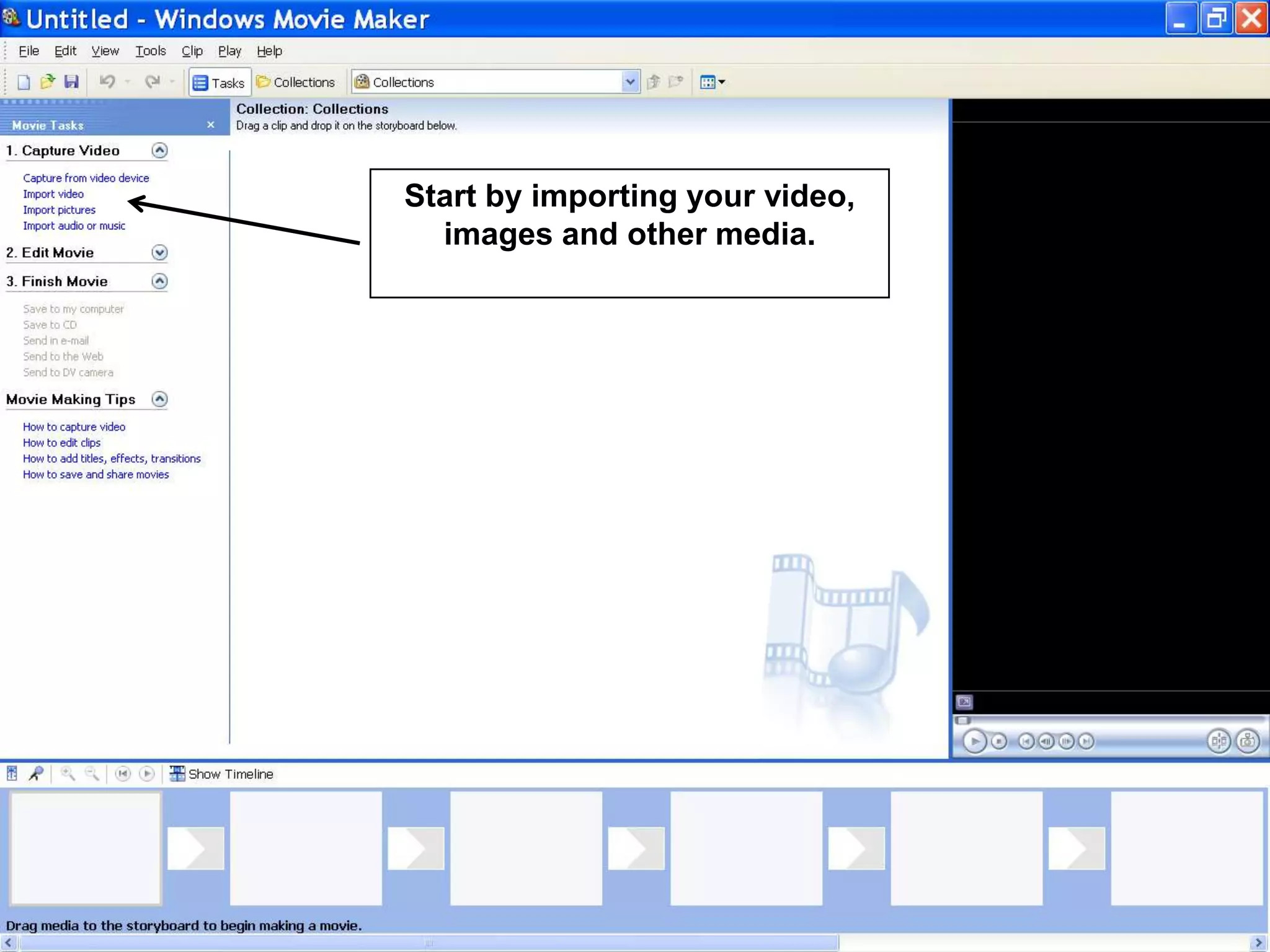Screen dimensions: 1270x952
Task: Click the Set Audio Levels icon
Action: pos(12,773)
